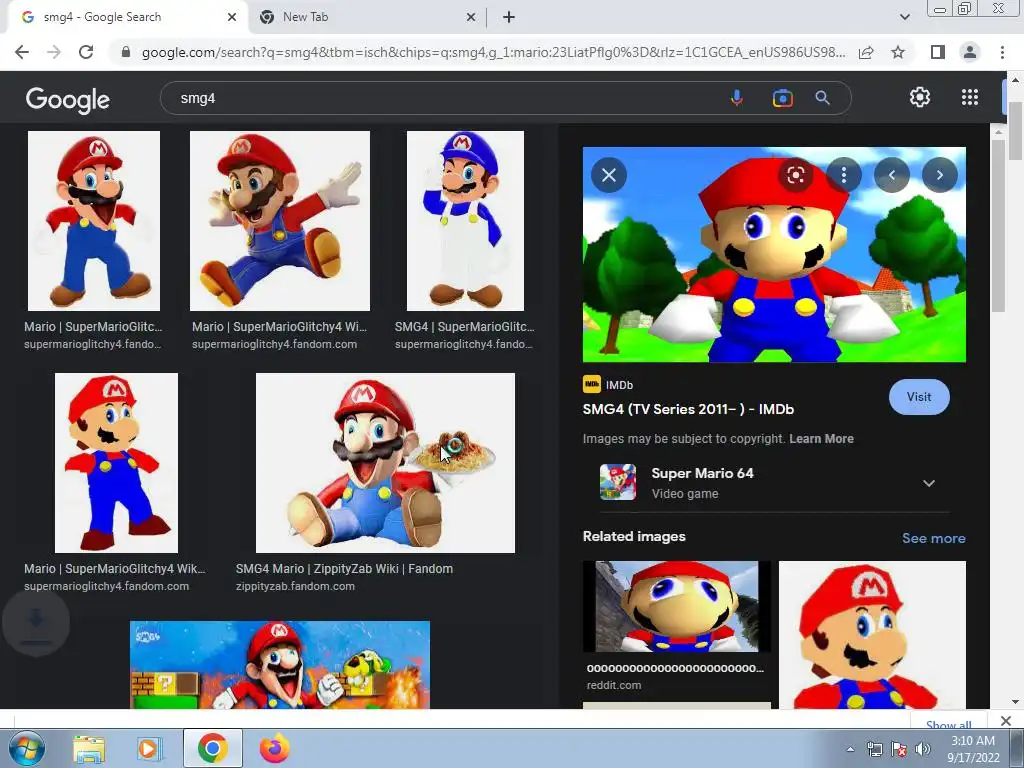Open the related low-poly Mario image beside the reddit image
This screenshot has height=768, width=1024.
872,635
